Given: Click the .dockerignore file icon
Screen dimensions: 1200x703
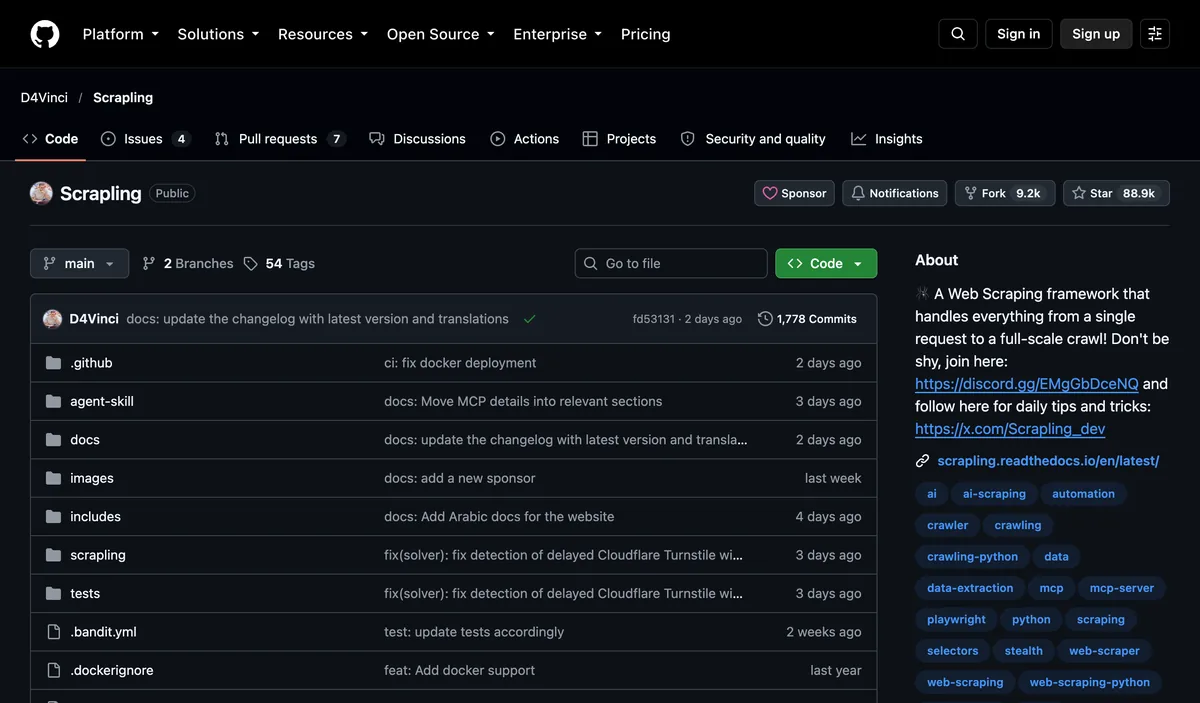Looking at the screenshot, I should [54, 671].
